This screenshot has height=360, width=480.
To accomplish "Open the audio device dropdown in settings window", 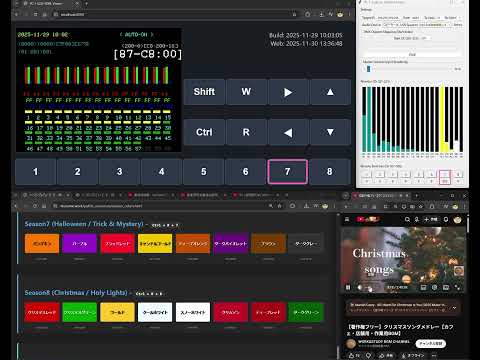I will click(x=416, y=25).
